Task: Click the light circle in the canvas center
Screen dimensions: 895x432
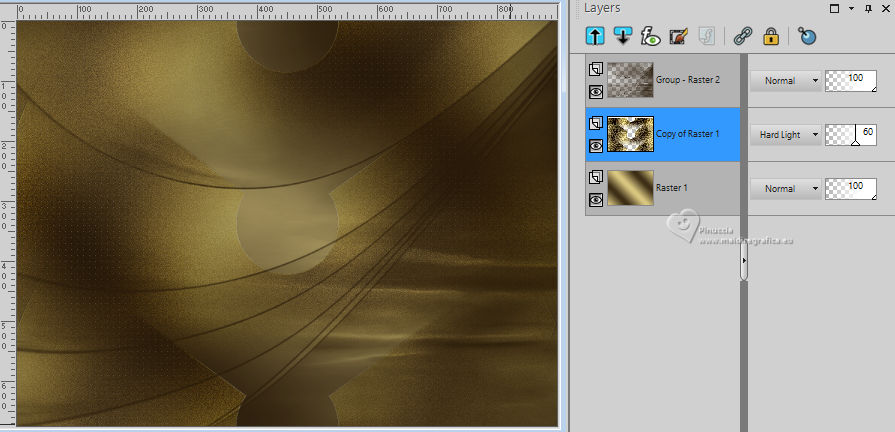Action: click(287, 226)
